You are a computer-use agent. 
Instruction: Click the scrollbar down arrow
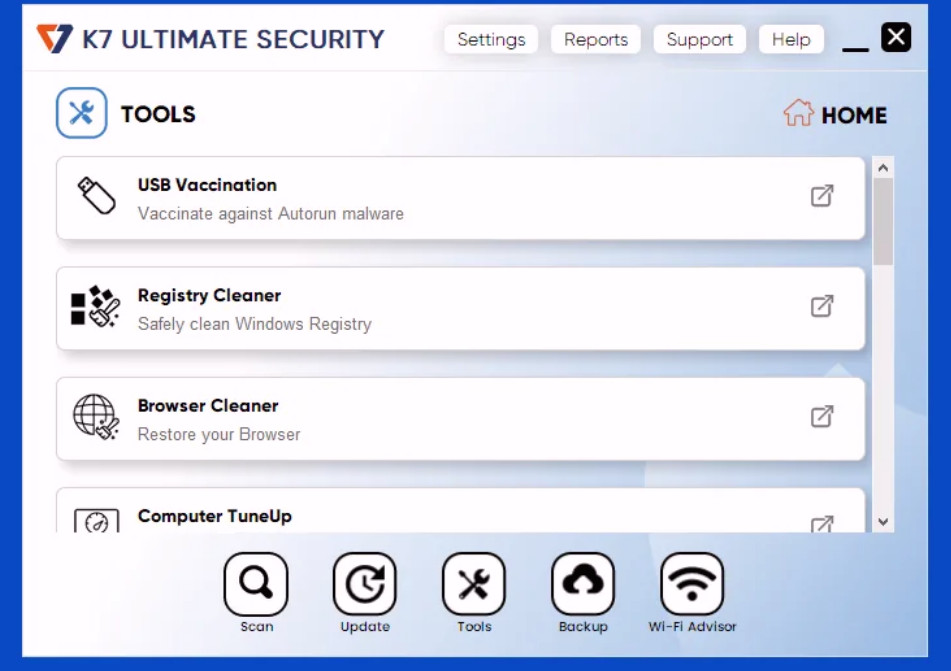point(883,522)
